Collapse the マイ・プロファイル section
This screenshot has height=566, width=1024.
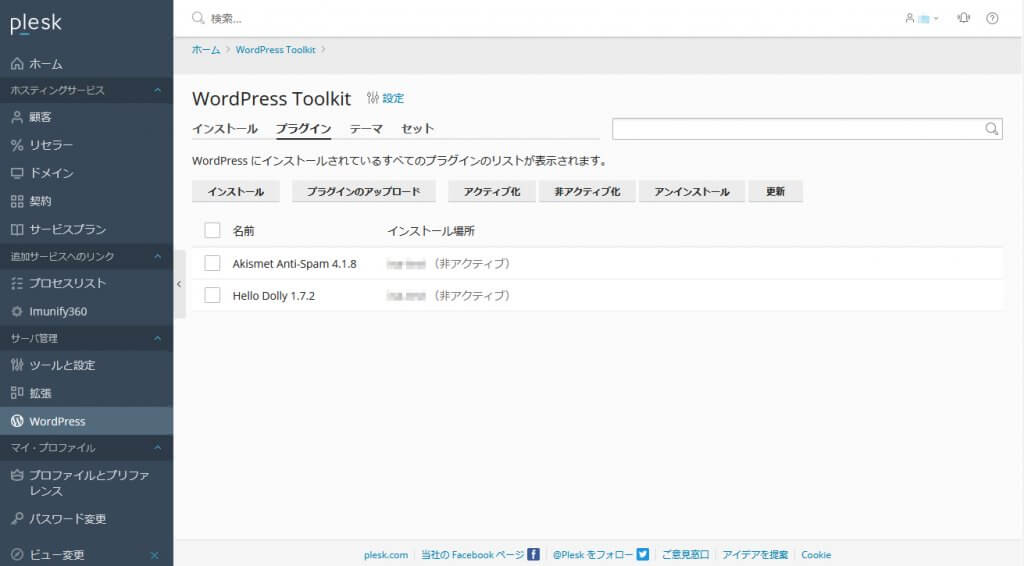(x=157, y=448)
